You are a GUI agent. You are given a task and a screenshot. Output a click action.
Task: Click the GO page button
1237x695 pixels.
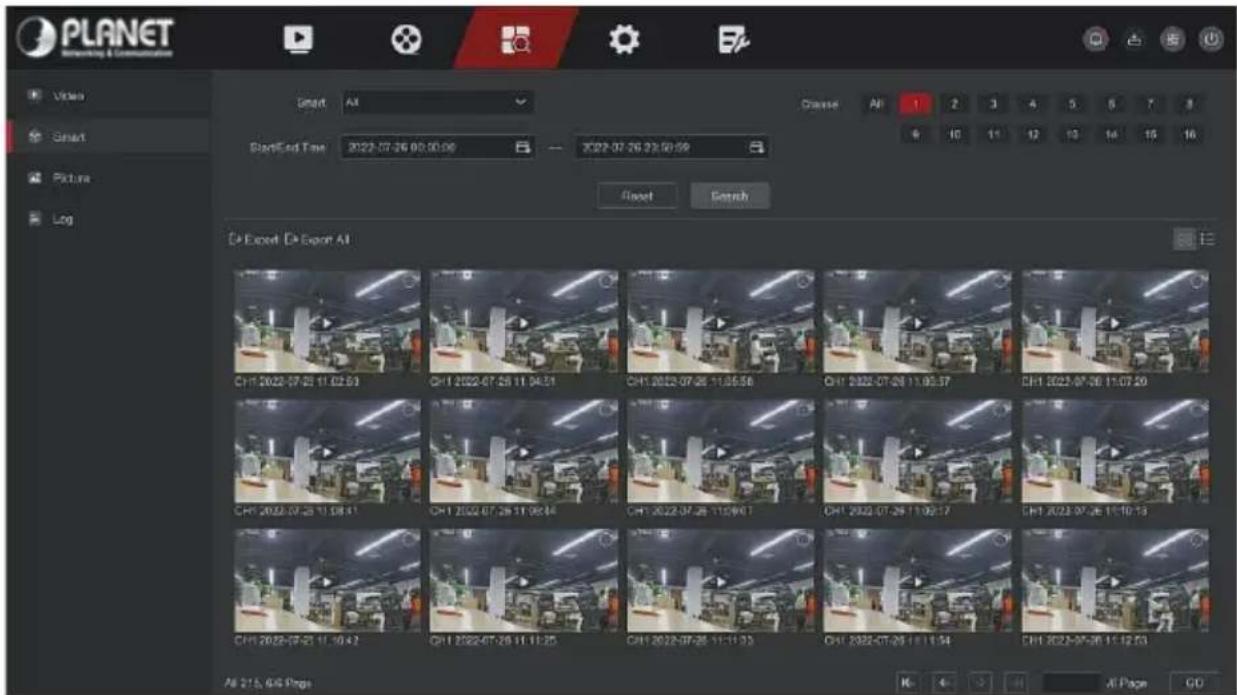(x=1193, y=682)
